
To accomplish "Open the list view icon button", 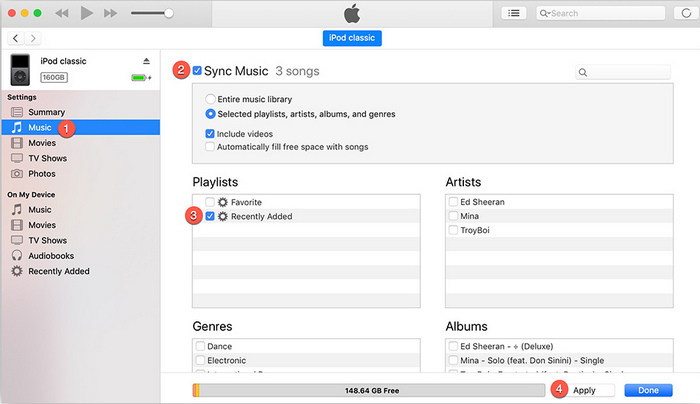I will (x=513, y=13).
